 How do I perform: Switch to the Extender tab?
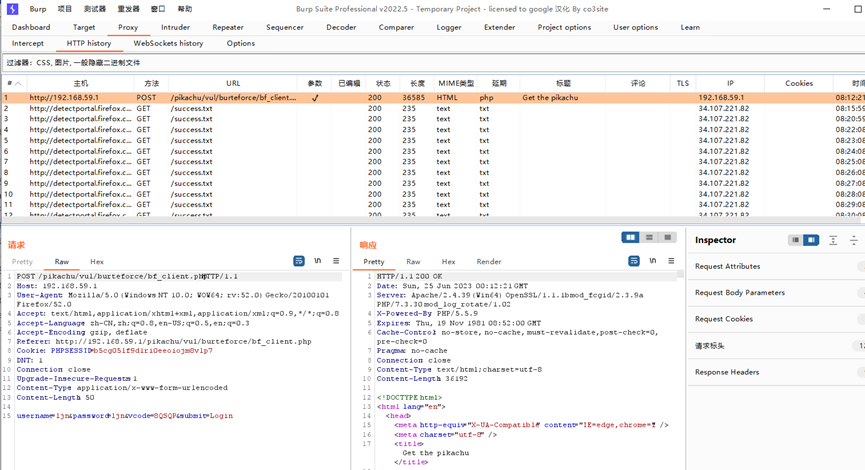click(499, 27)
